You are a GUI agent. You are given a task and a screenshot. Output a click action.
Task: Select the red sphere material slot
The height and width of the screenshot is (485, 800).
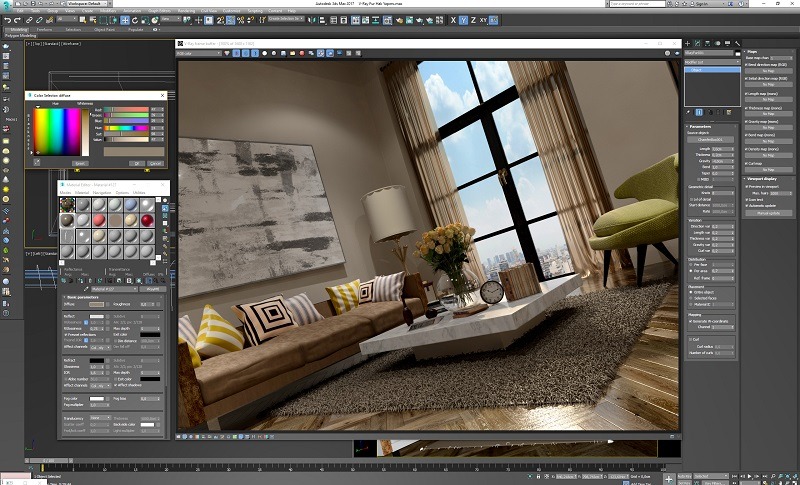click(x=147, y=220)
